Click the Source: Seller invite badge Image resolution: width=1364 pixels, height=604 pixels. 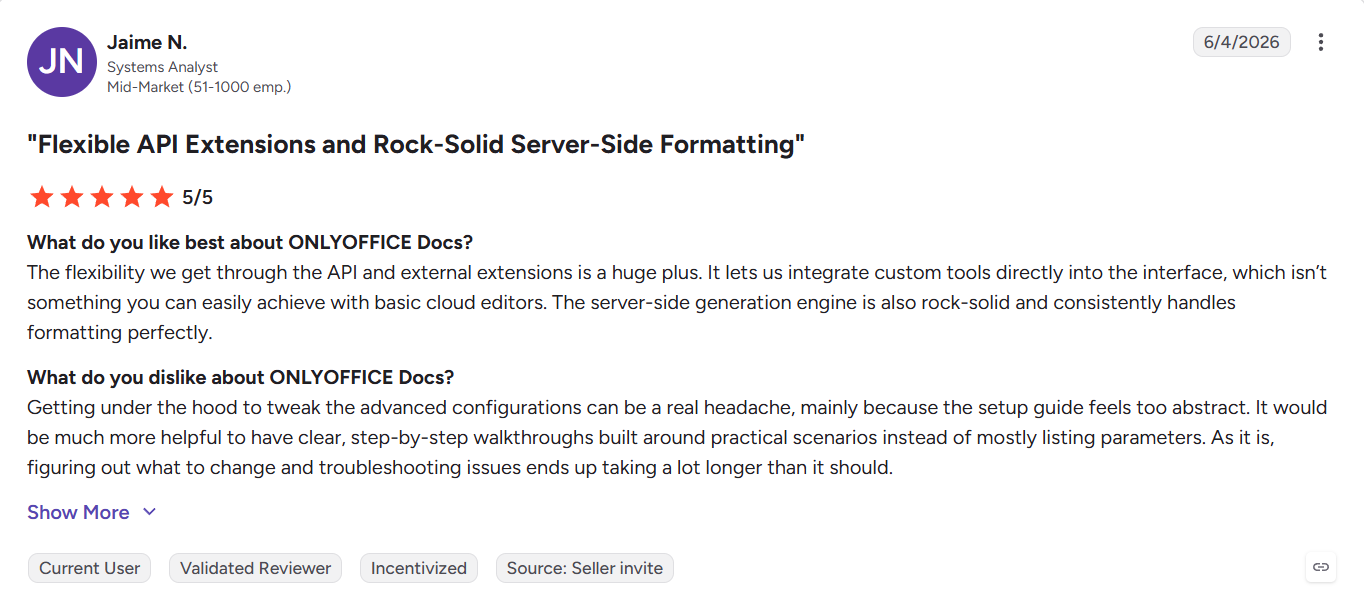point(585,568)
